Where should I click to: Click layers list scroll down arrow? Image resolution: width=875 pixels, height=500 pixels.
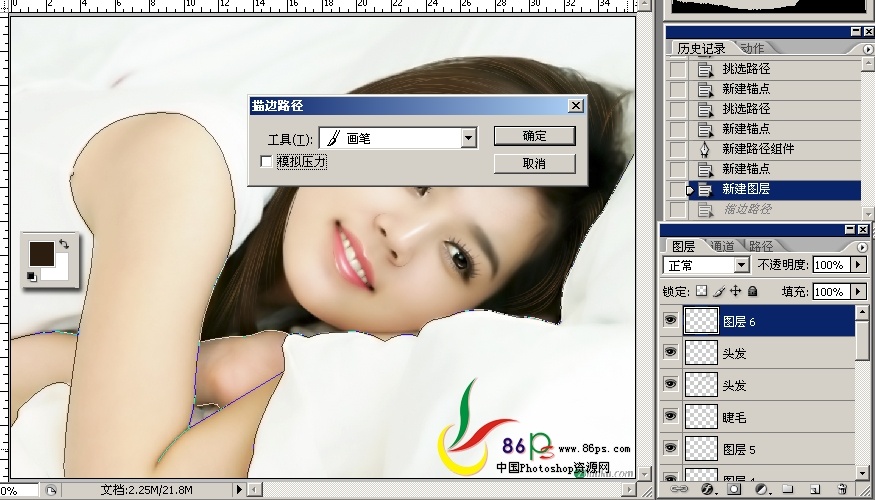tap(863, 473)
